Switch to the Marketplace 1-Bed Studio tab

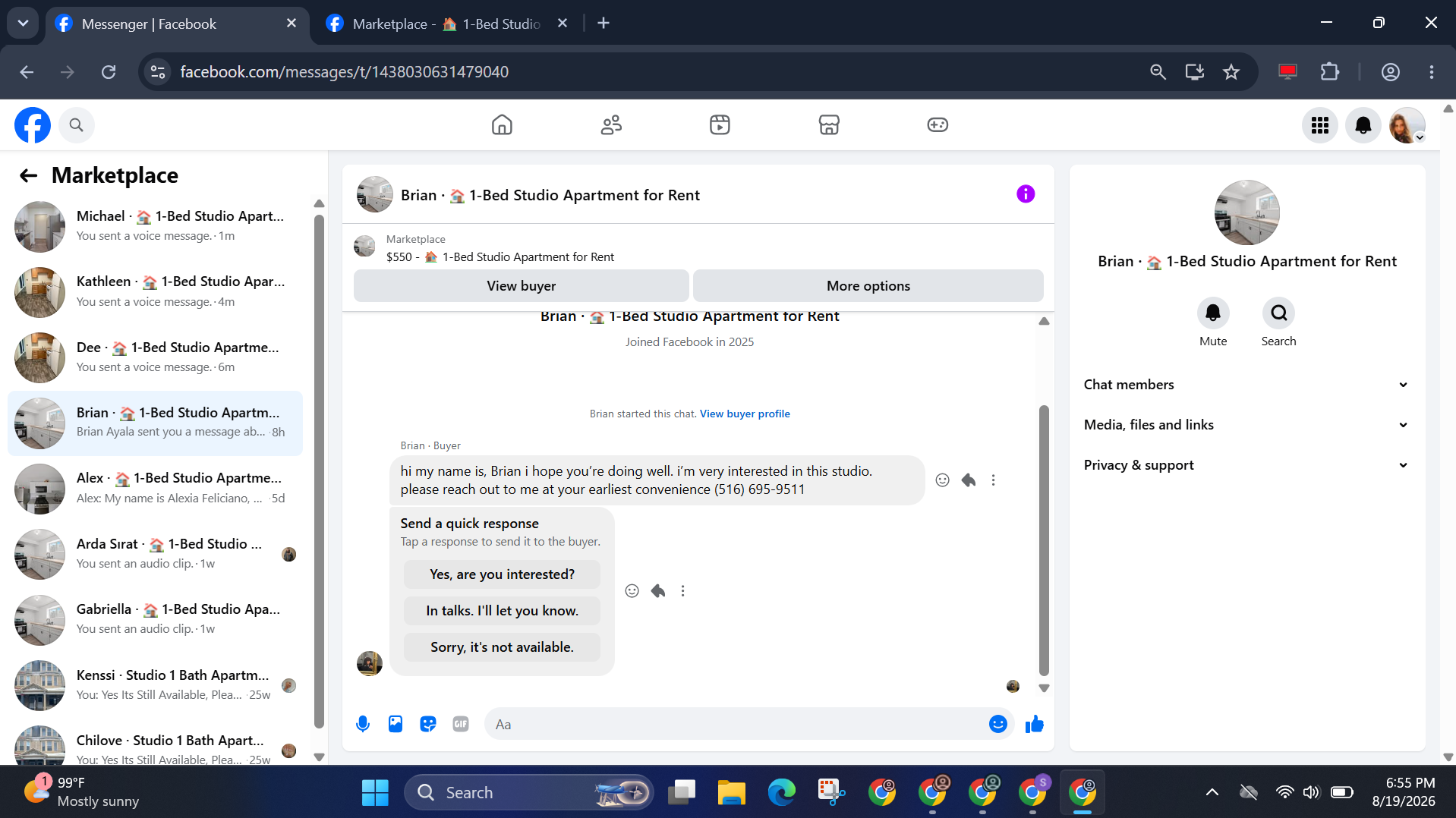(446, 24)
